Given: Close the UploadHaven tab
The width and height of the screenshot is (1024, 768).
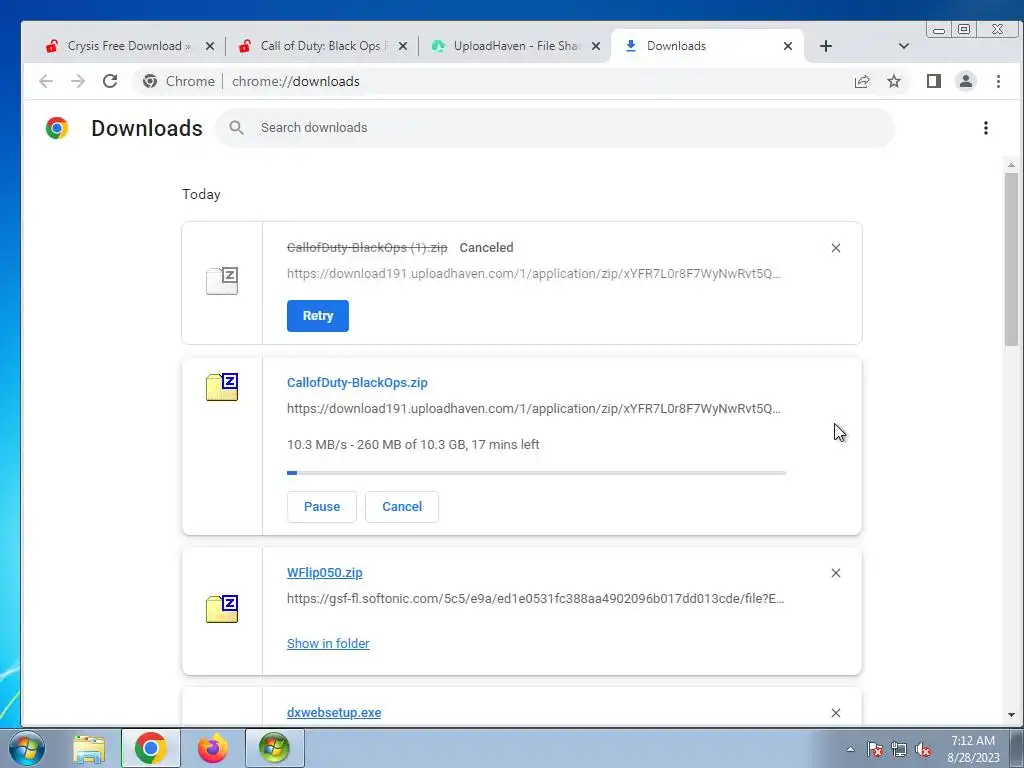Looking at the screenshot, I should pos(596,46).
